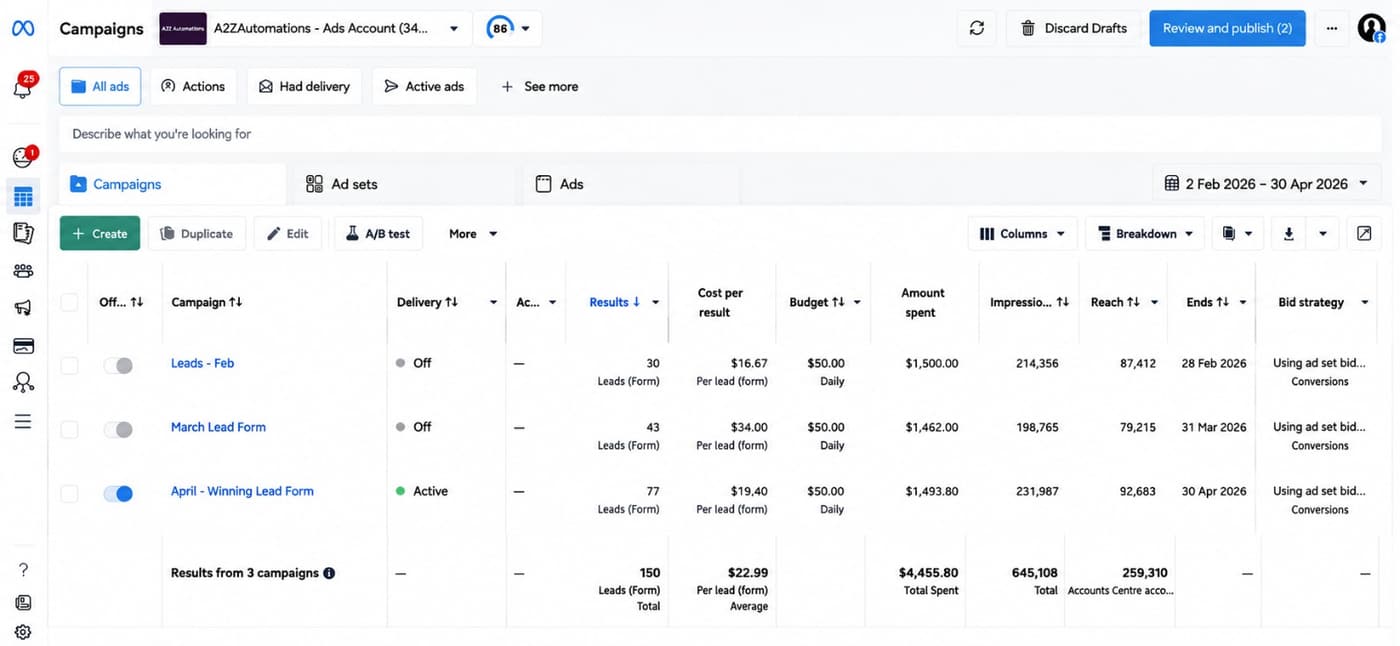Click the Edit button

(x=288, y=234)
